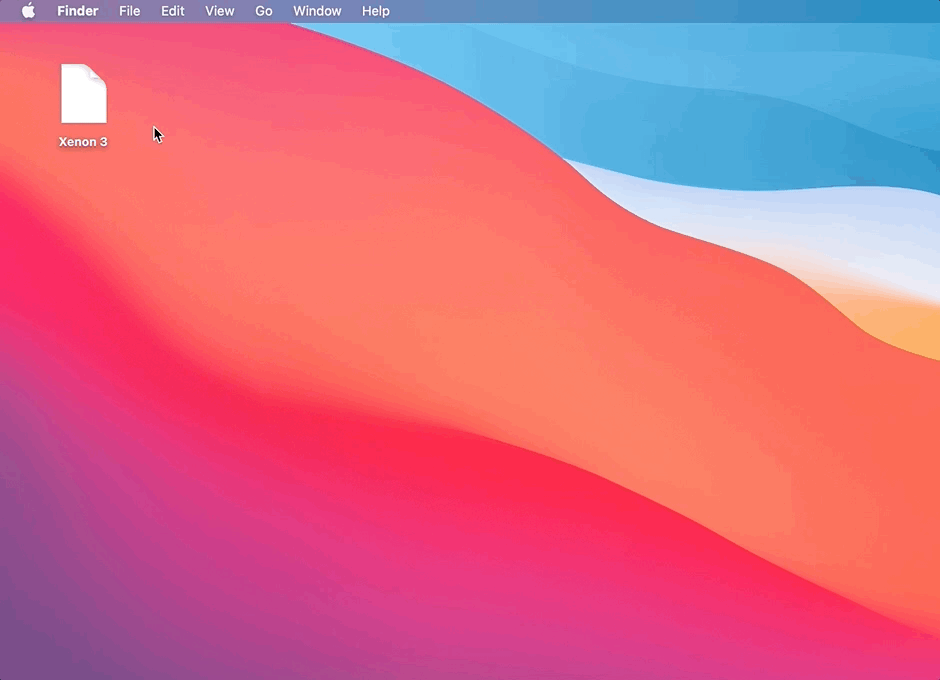Viewport: 940px width, 680px height.
Task: Open the Edit menu
Action: point(172,11)
